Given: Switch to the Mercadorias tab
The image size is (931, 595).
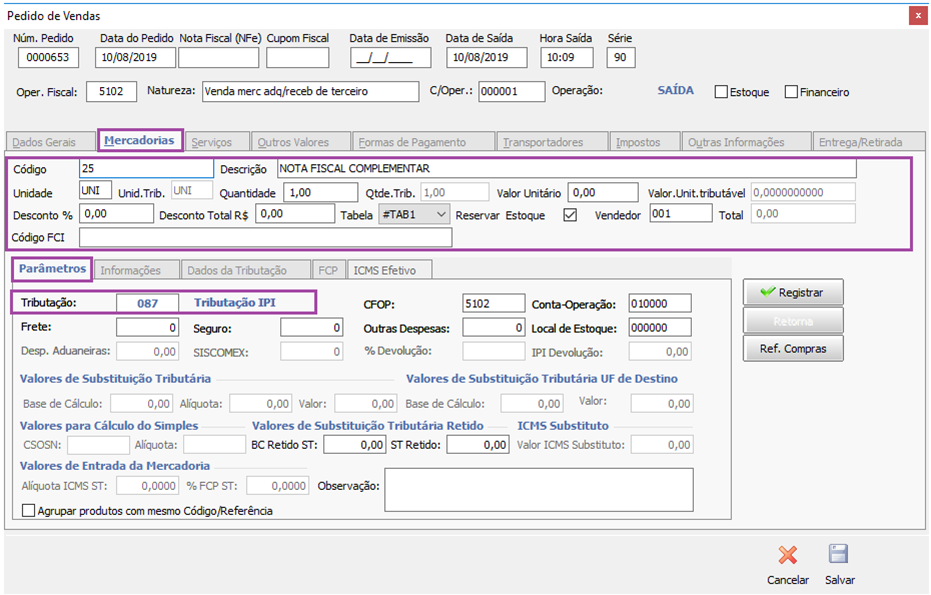Looking at the screenshot, I should [139, 141].
